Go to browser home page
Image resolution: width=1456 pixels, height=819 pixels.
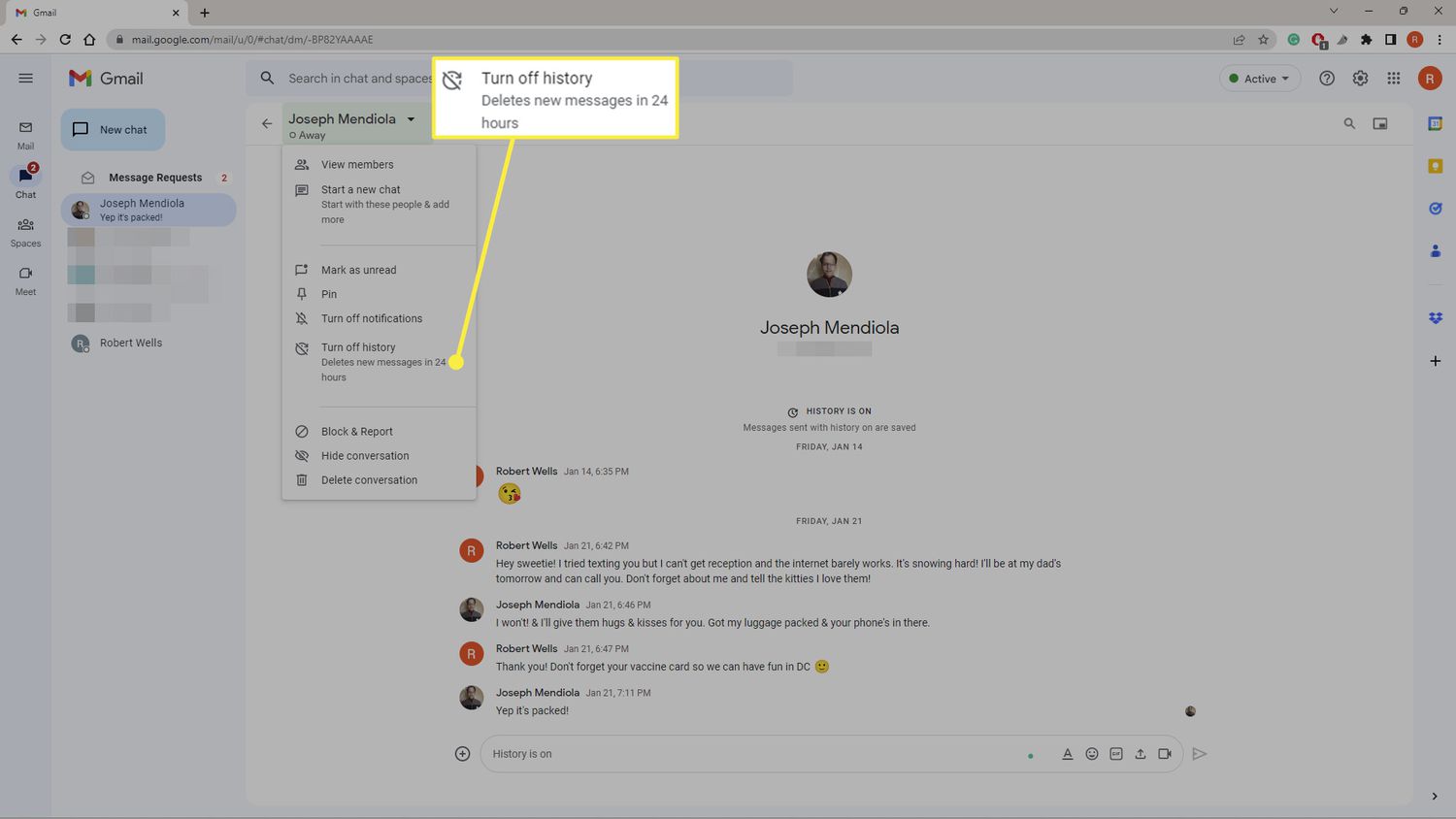click(89, 40)
